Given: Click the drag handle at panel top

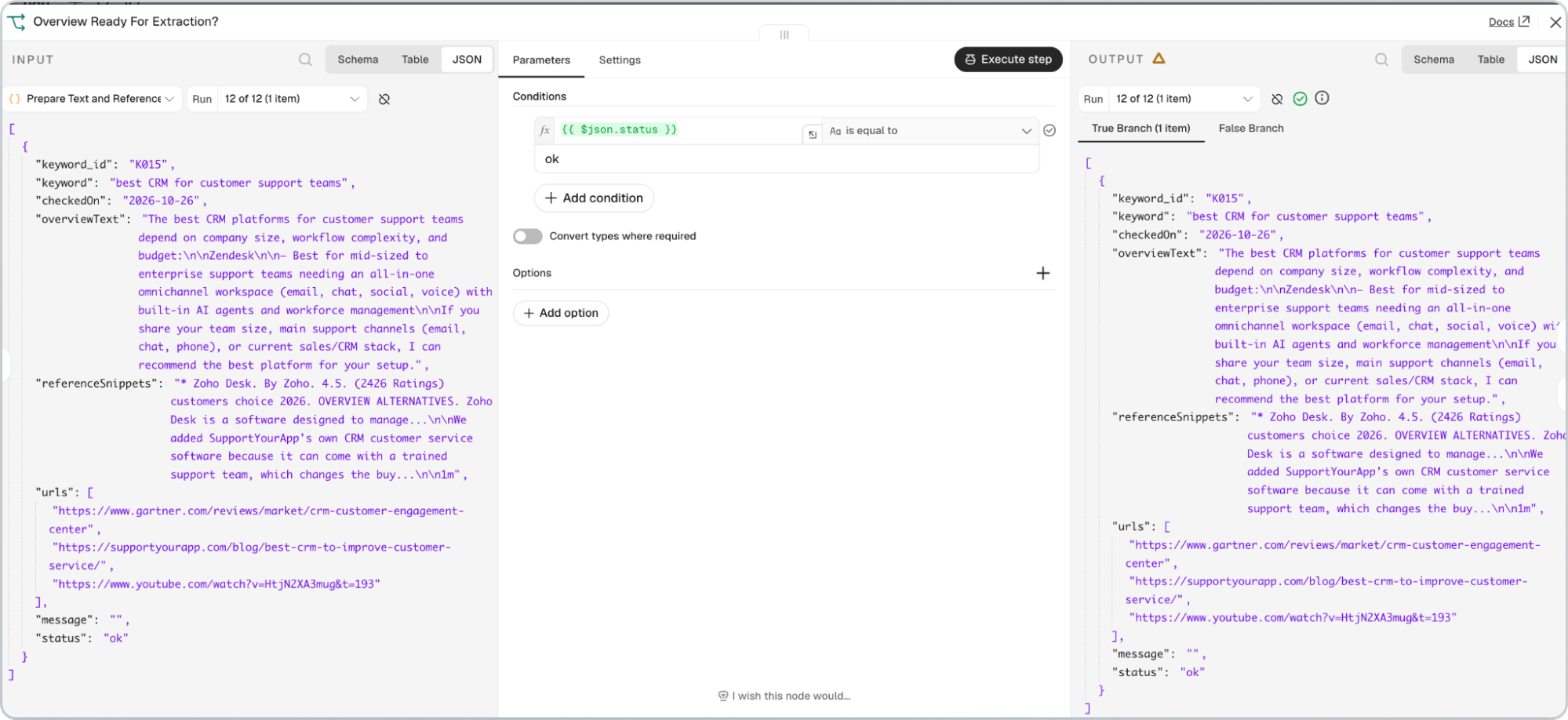Looking at the screenshot, I should [x=784, y=35].
